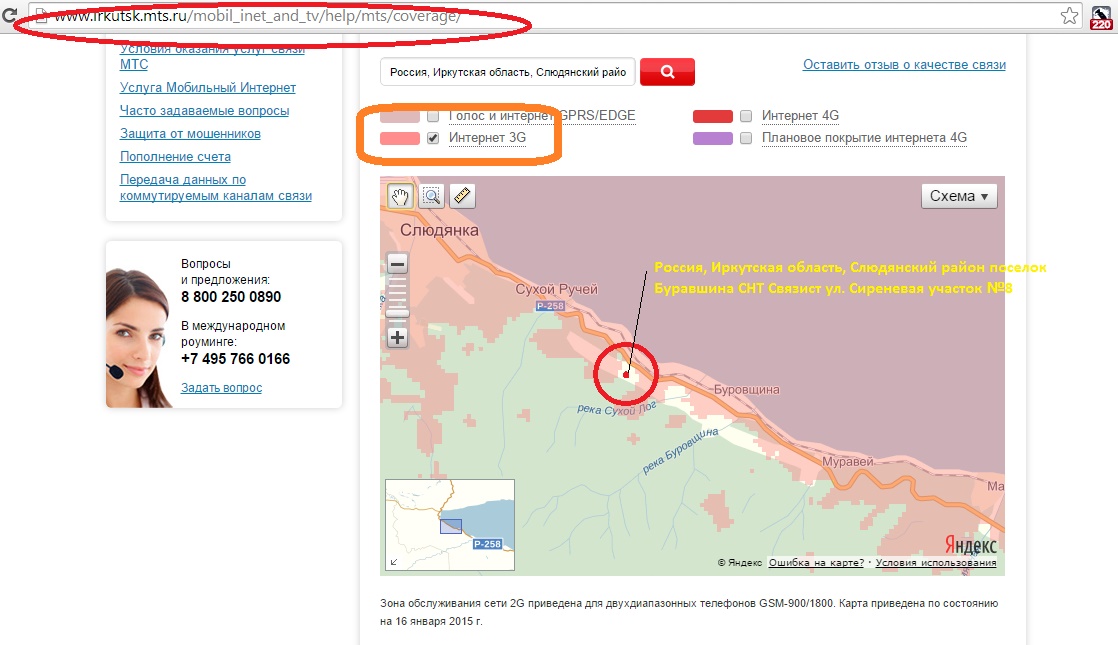Screen dimensions: 1118x645
Task: Open Передача данных по коммутируемым каналам link
Action: pos(216,187)
